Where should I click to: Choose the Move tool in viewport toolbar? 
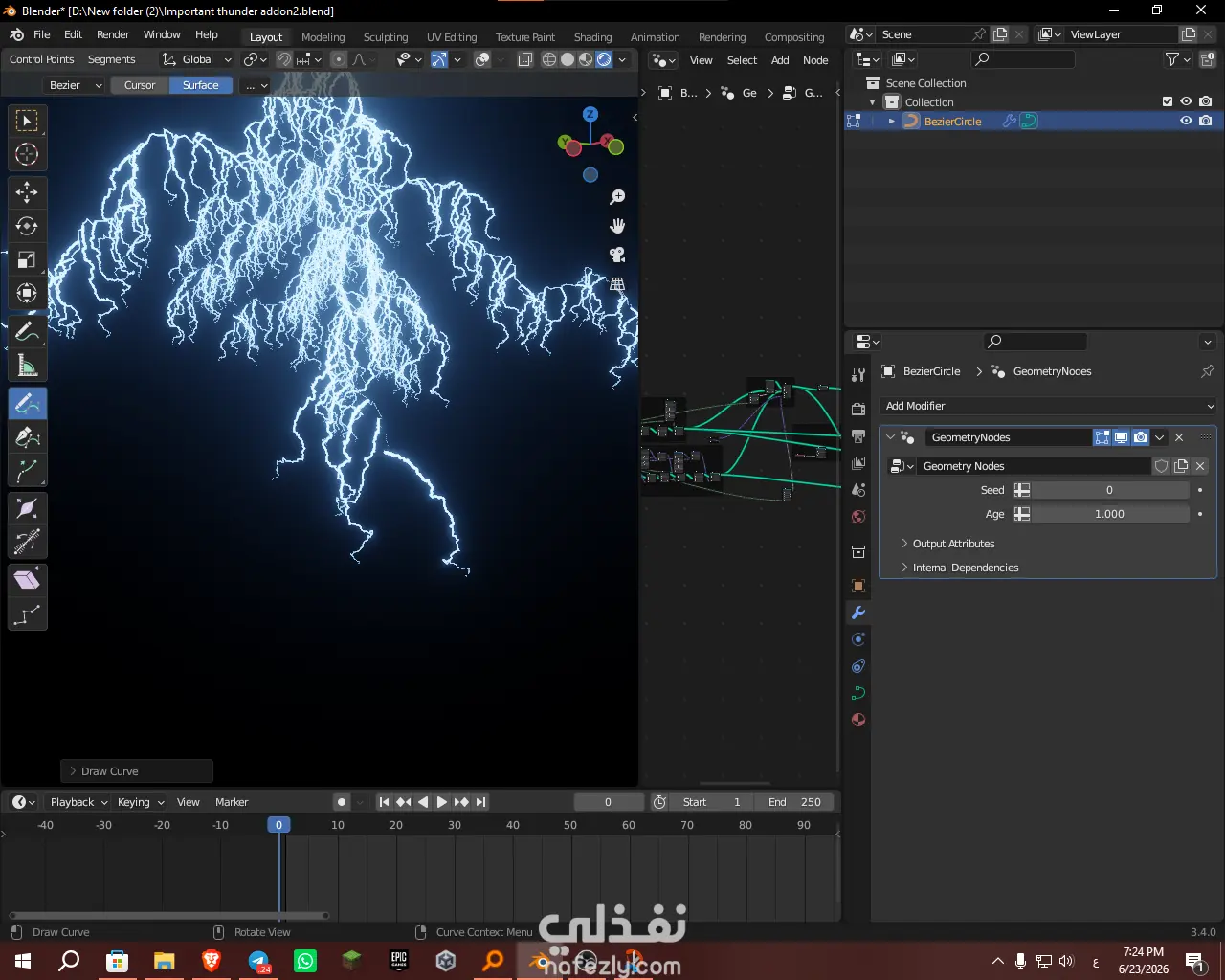point(27,192)
